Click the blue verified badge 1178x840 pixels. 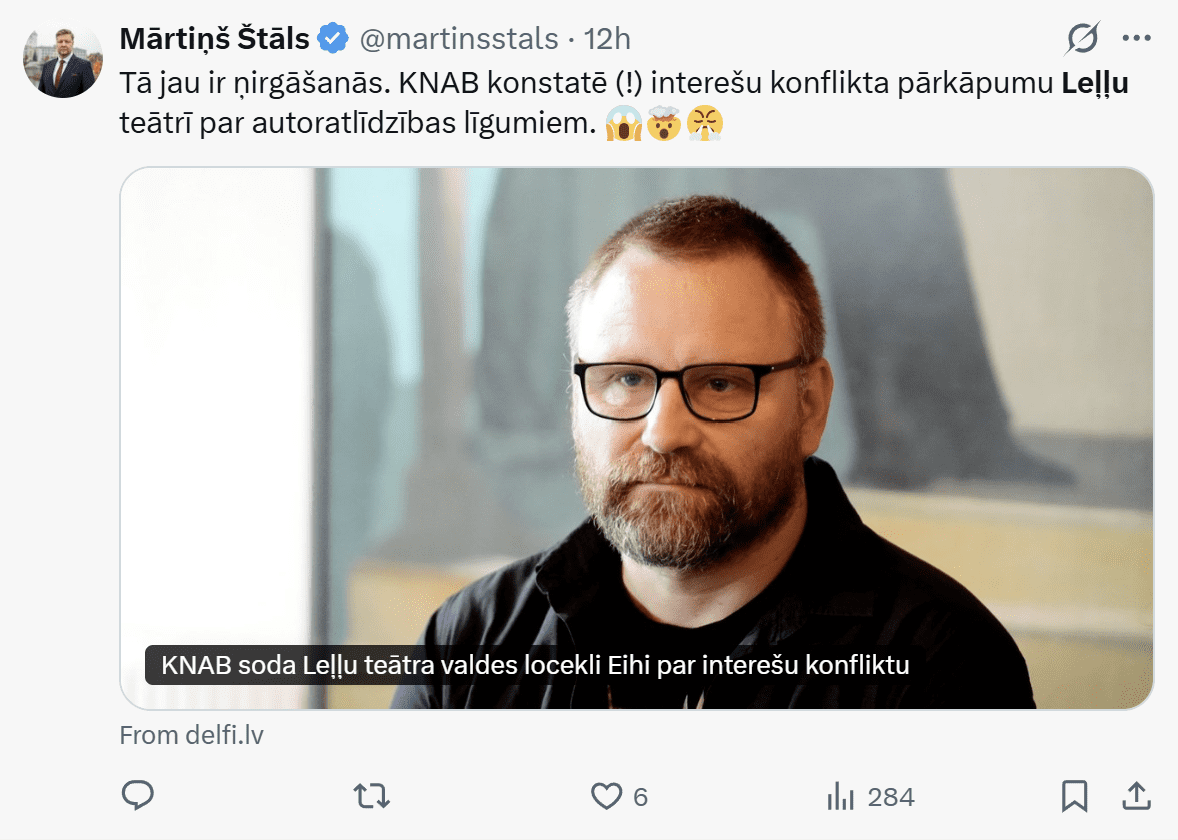tap(333, 39)
